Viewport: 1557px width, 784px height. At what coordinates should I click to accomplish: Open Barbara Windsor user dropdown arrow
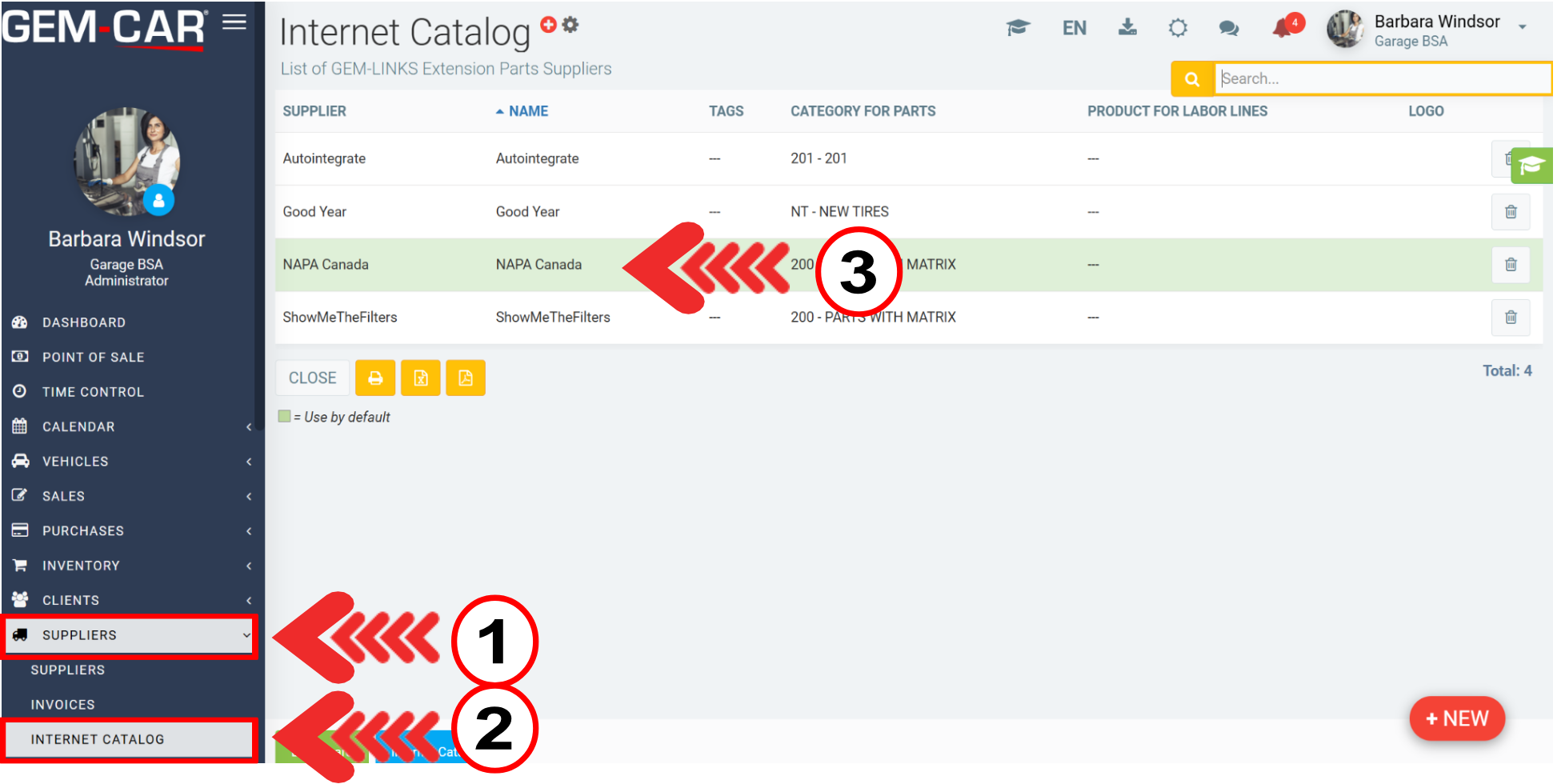click(1523, 27)
